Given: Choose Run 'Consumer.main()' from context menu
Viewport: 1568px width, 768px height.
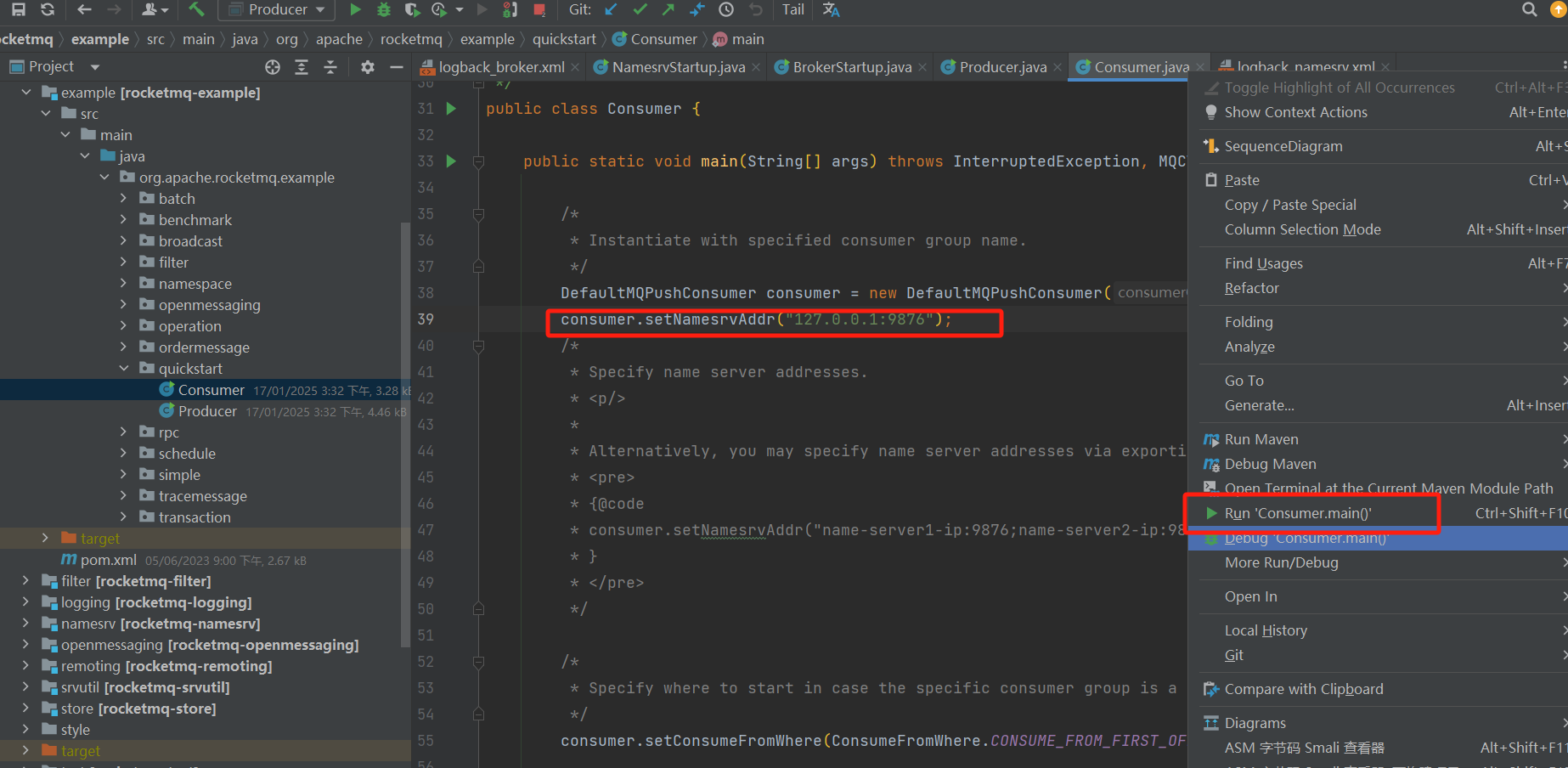Looking at the screenshot, I should (x=1297, y=513).
